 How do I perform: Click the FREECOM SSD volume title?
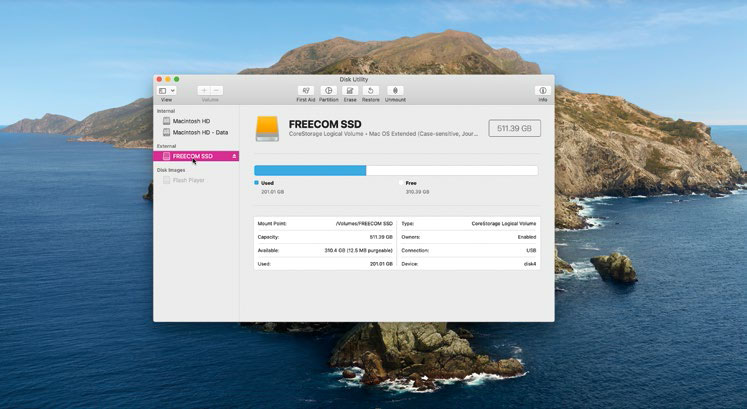click(325, 124)
